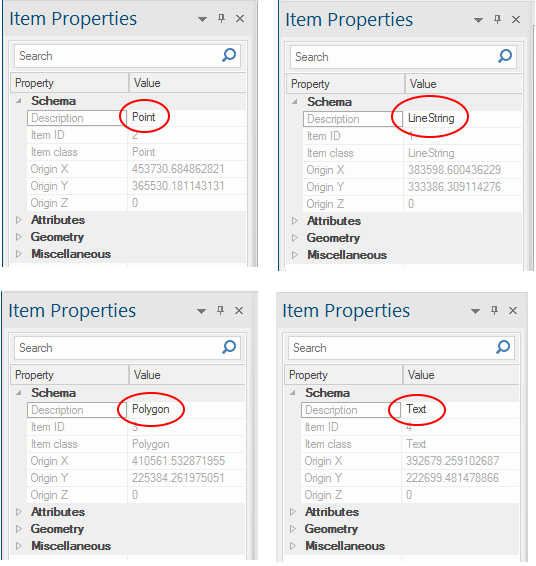Viewport: 536px width, 566px height.
Task: Pin the Text item's properties panel
Action: tap(494, 310)
